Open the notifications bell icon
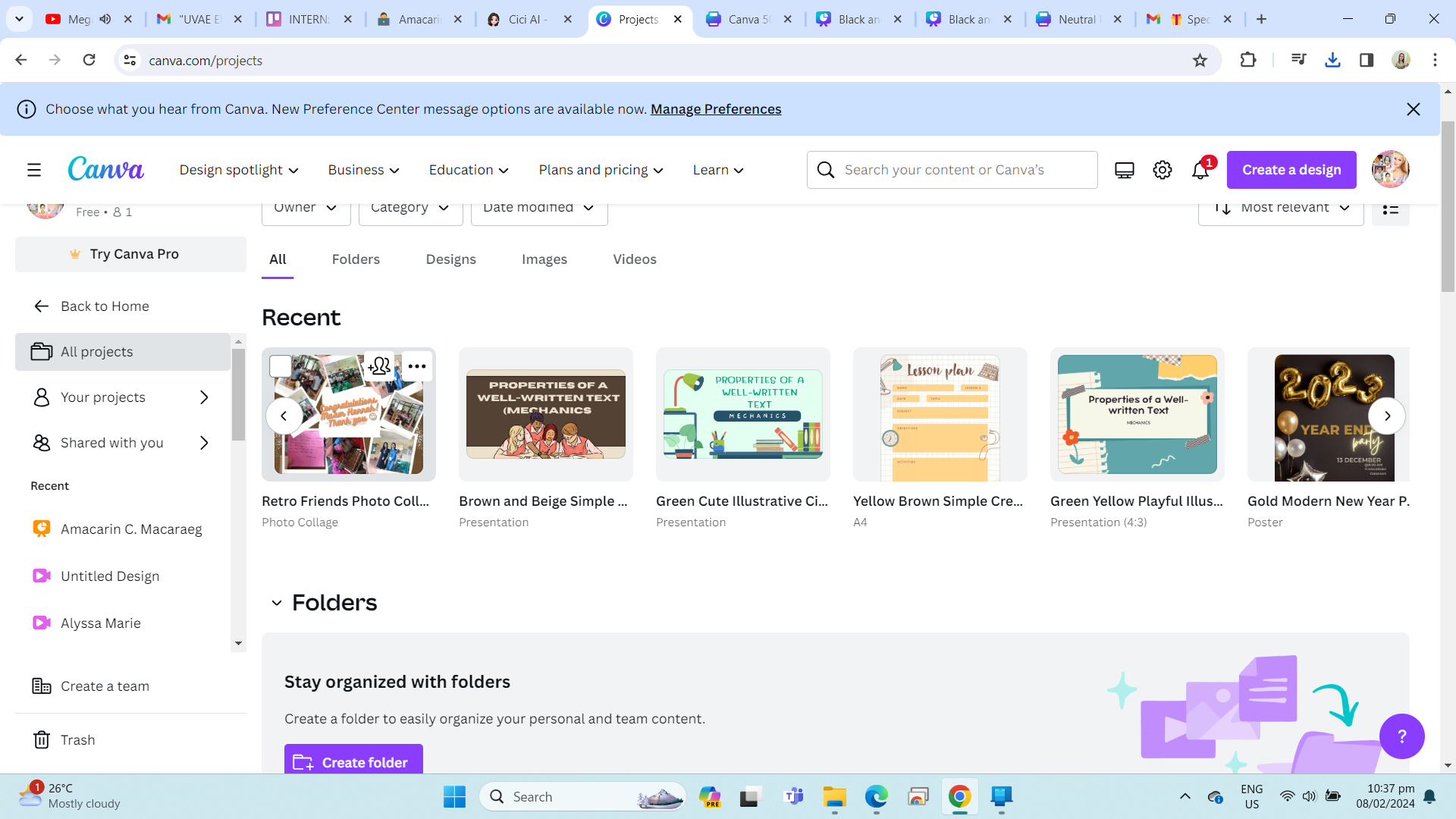This screenshot has width=1456, height=819. (x=1200, y=171)
